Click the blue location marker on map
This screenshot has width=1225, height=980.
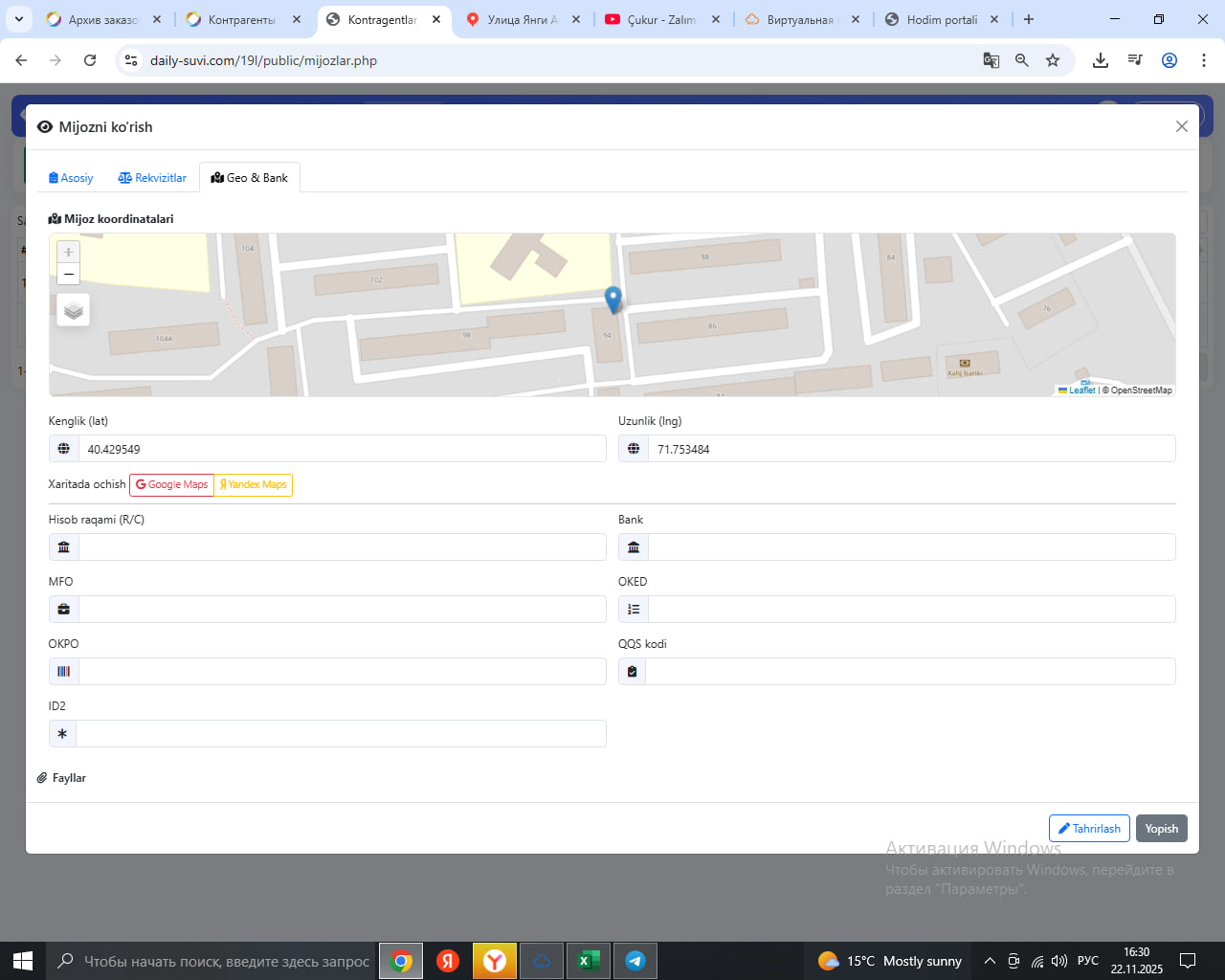click(x=613, y=300)
